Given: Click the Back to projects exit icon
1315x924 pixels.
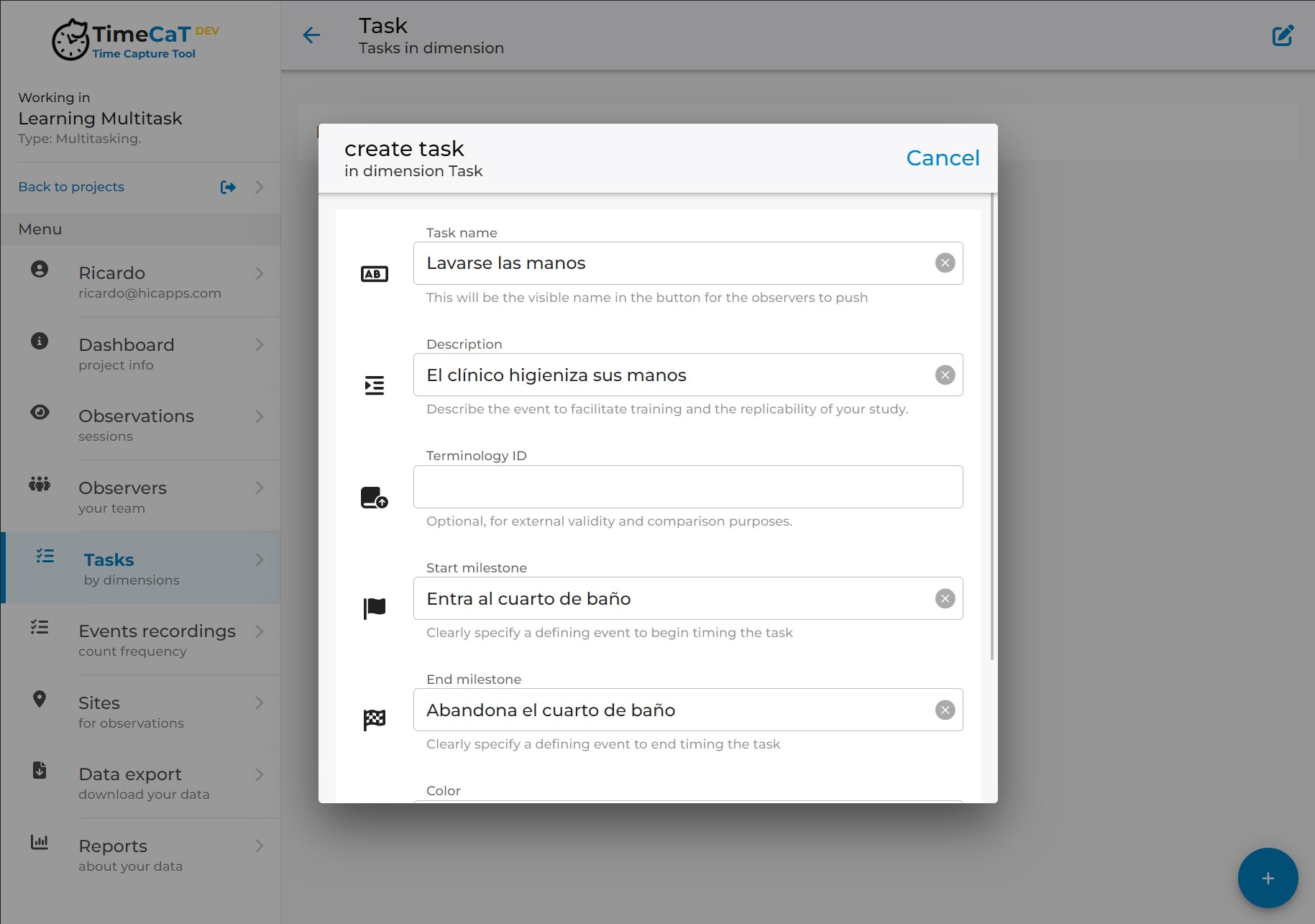Looking at the screenshot, I should click(228, 187).
